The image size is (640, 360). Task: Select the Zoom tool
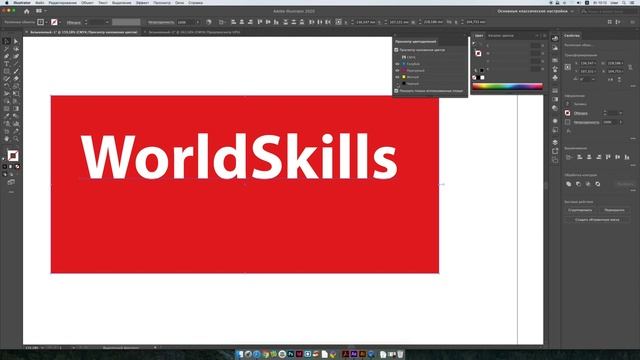[x=16, y=139]
